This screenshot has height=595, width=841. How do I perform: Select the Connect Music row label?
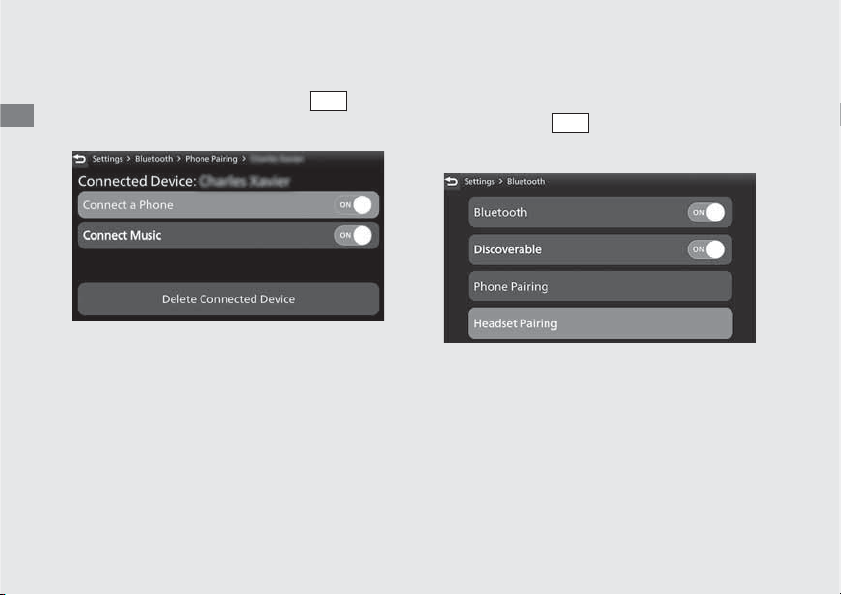click(122, 236)
